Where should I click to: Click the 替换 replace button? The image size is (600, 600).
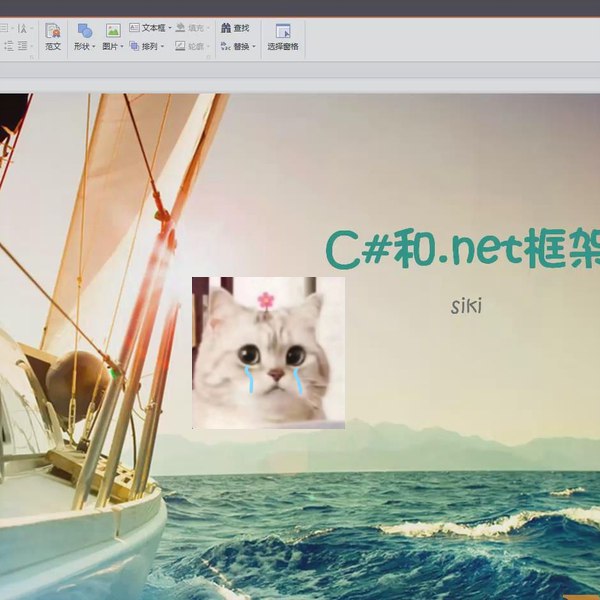click(235, 46)
